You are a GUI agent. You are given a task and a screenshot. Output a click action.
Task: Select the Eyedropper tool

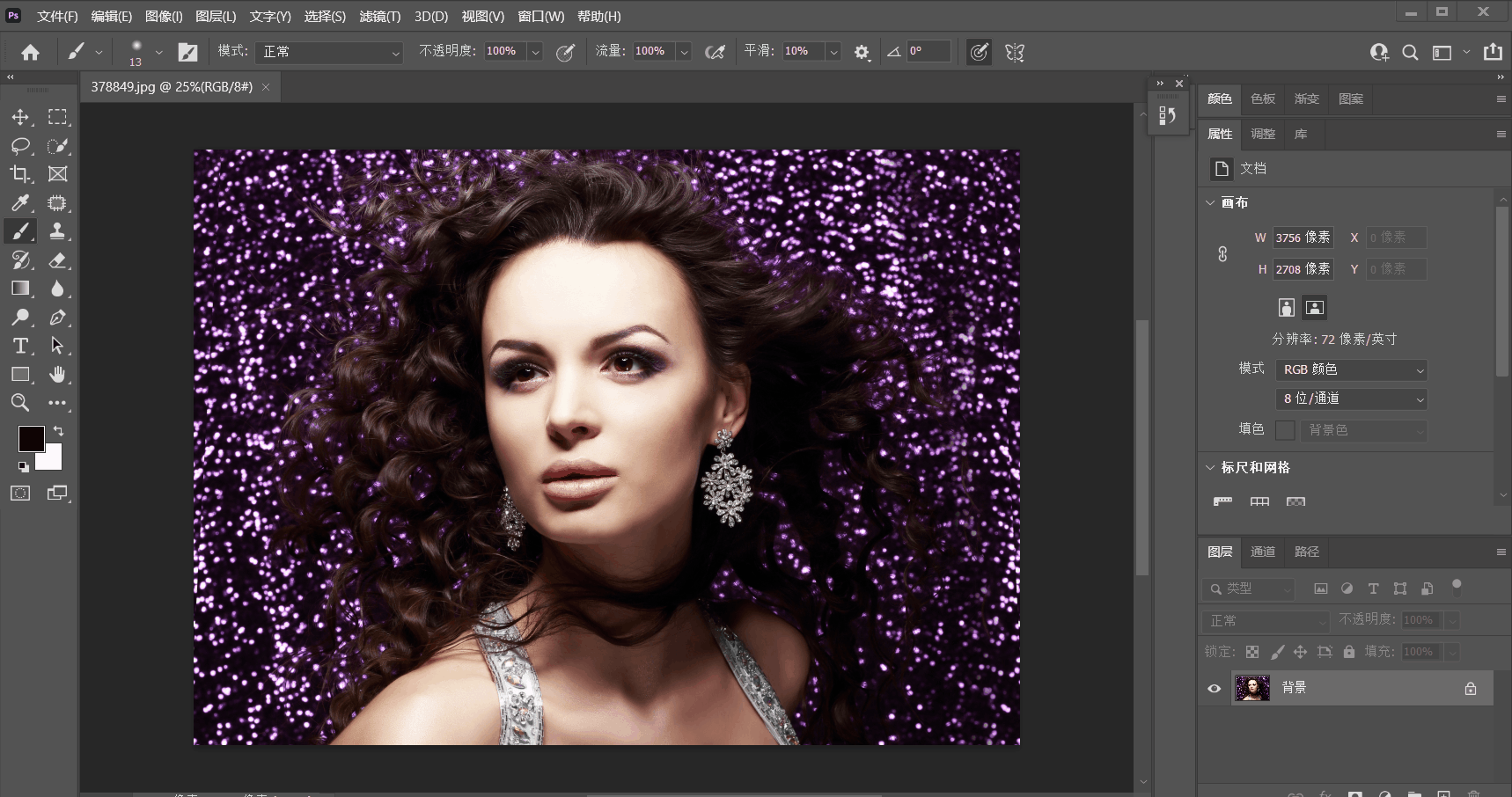click(20, 203)
